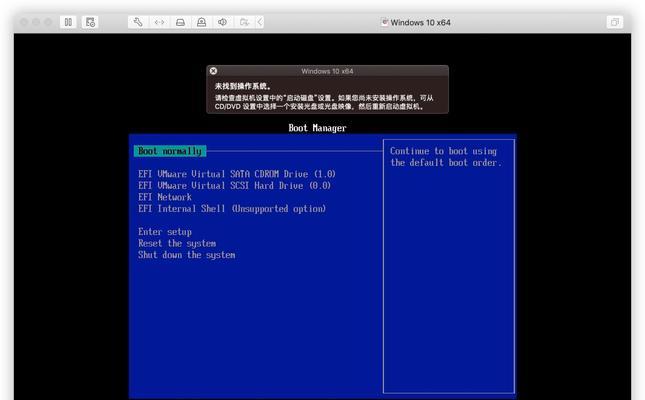Viewport: 645px width, 400px height.
Task: Choose the Shut down the system option
Action: pyautogui.click(x=186, y=255)
